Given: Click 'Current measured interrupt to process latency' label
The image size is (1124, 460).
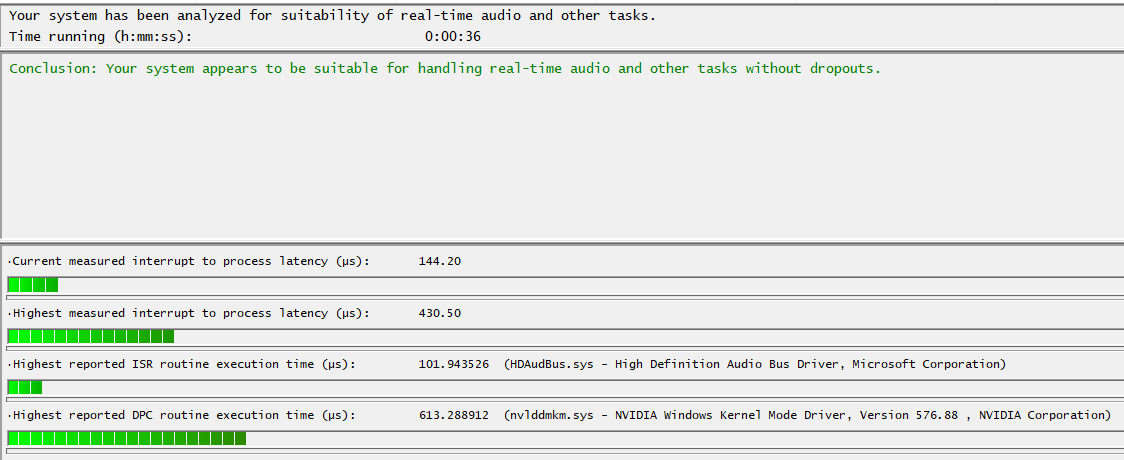Looking at the screenshot, I should coord(189,262).
